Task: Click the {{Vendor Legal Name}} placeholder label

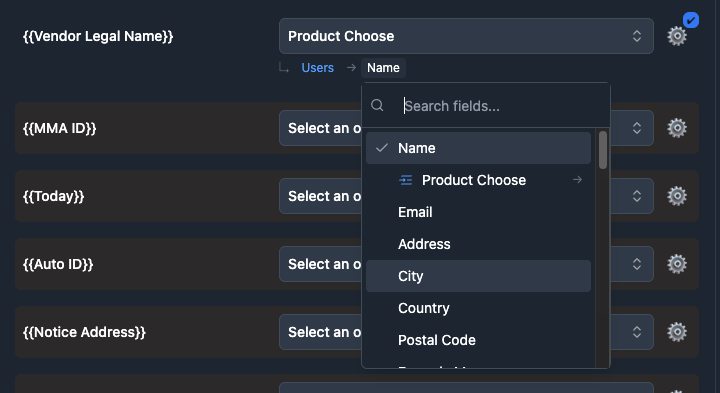Action: pyautogui.click(x=98, y=36)
